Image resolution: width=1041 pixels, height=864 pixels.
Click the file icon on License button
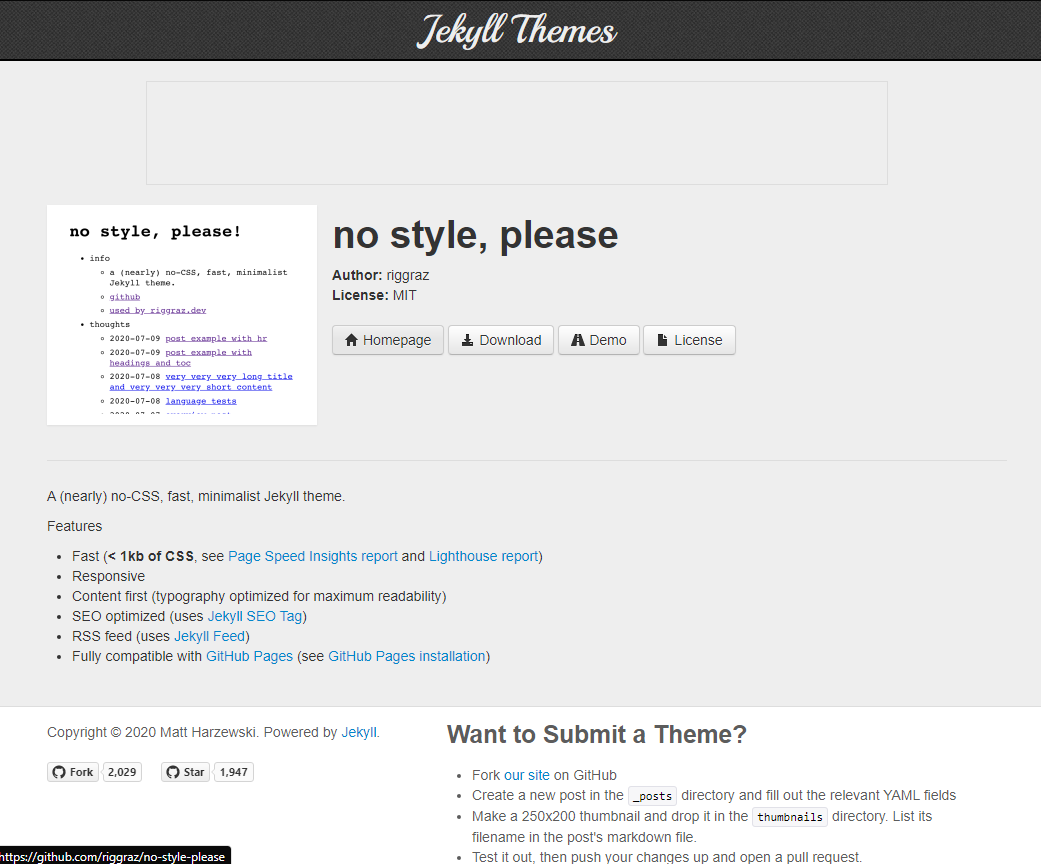tap(662, 340)
